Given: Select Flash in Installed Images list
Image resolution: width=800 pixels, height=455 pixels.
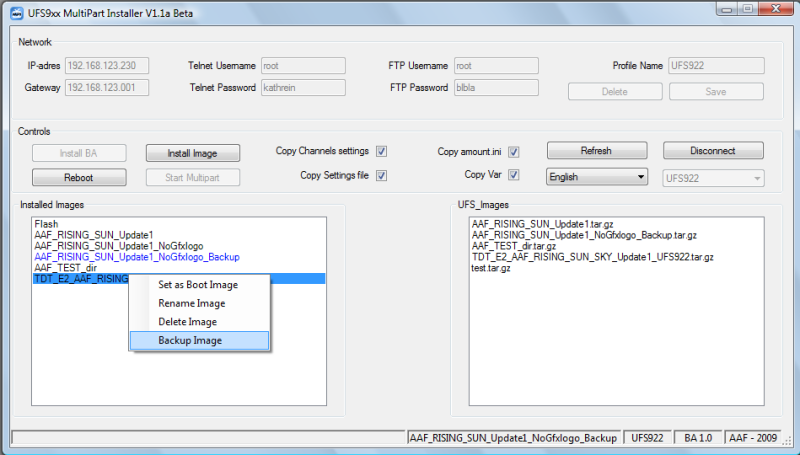Looking at the screenshot, I should (x=45, y=224).
